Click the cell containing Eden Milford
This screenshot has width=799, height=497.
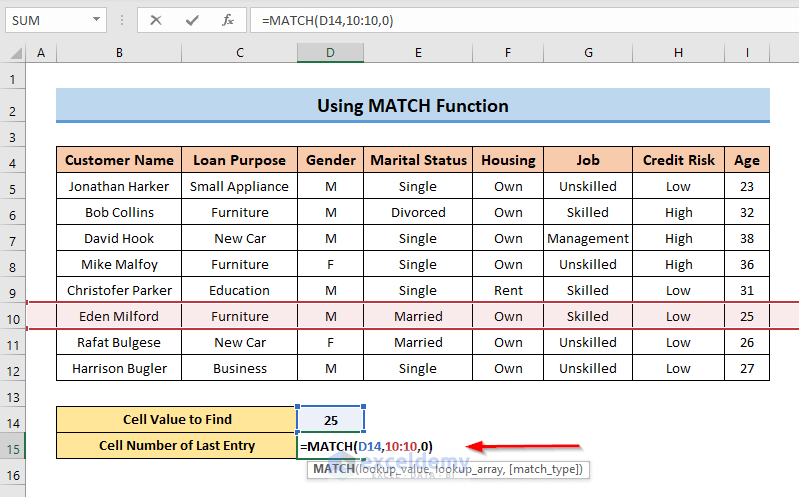[x=119, y=316]
